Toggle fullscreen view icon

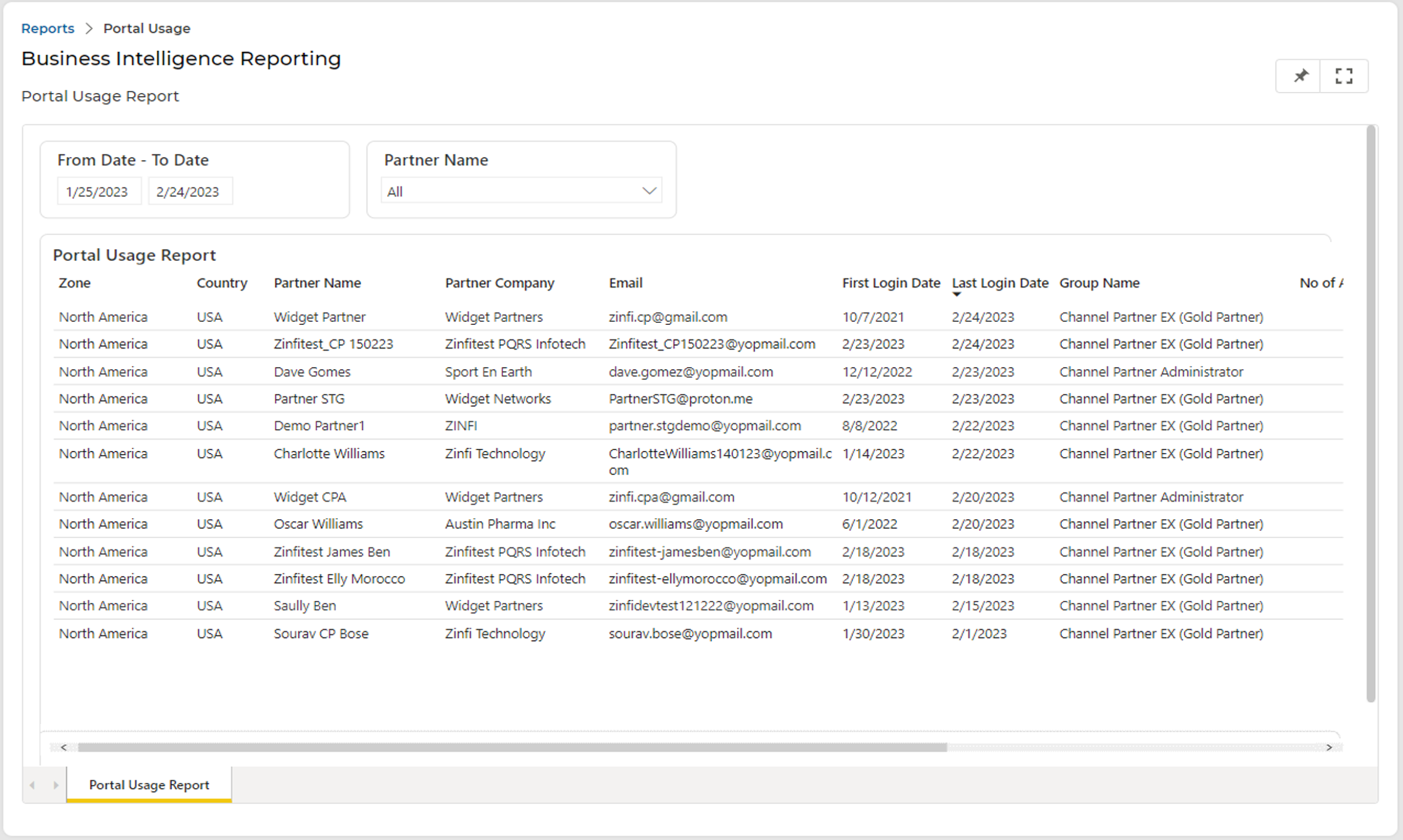click(x=1344, y=76)
